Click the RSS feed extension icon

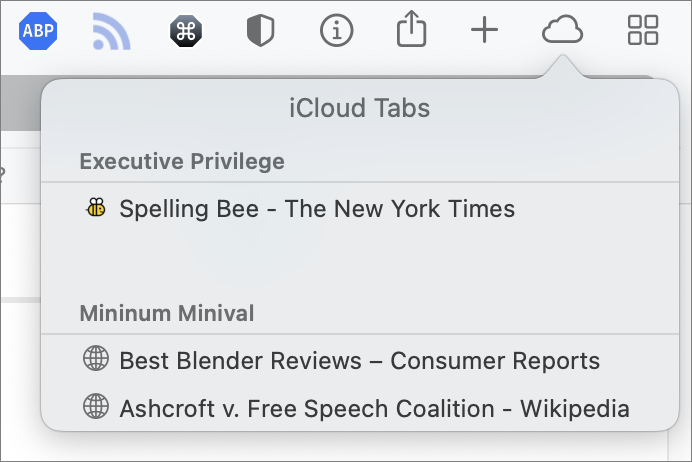point(111,31)
